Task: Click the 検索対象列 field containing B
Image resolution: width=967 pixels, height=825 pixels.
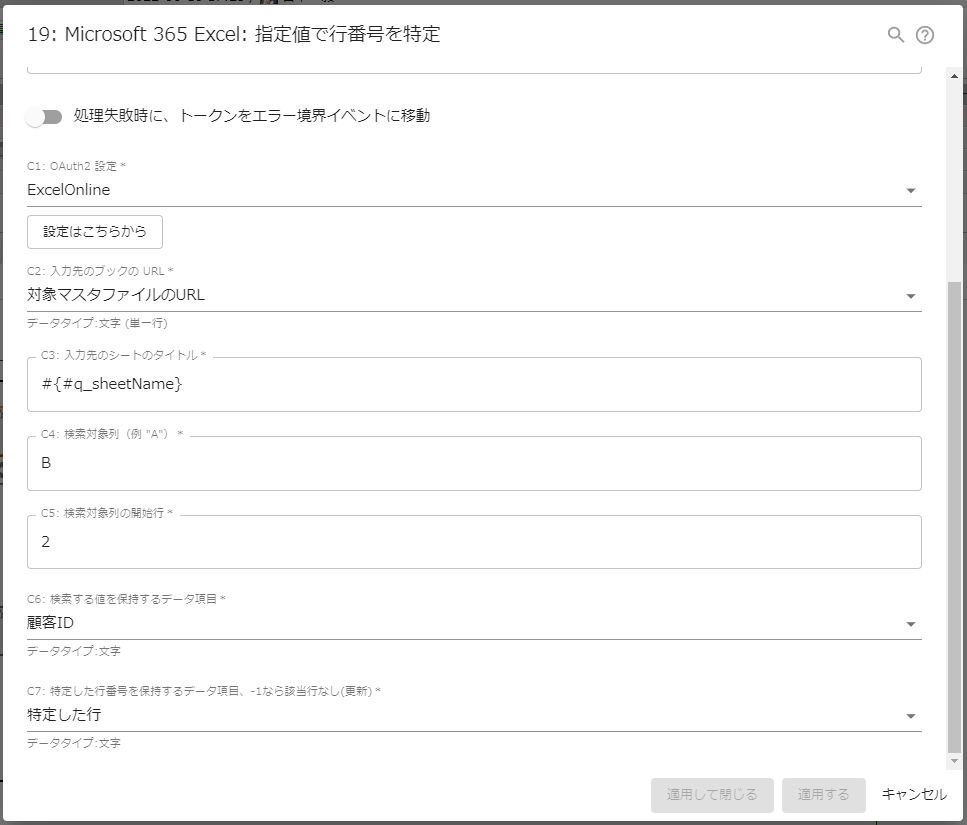Action: coord(473,462)
